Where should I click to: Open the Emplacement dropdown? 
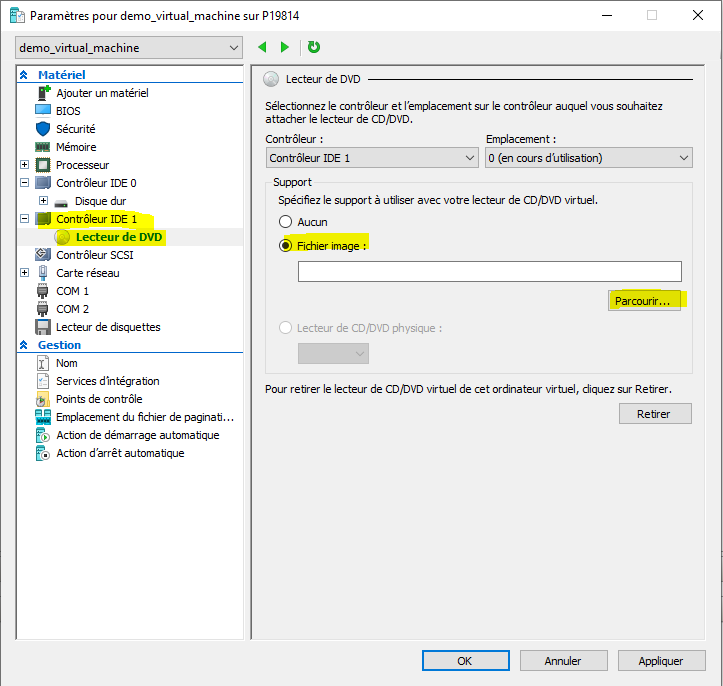click(x=588, y=158)
